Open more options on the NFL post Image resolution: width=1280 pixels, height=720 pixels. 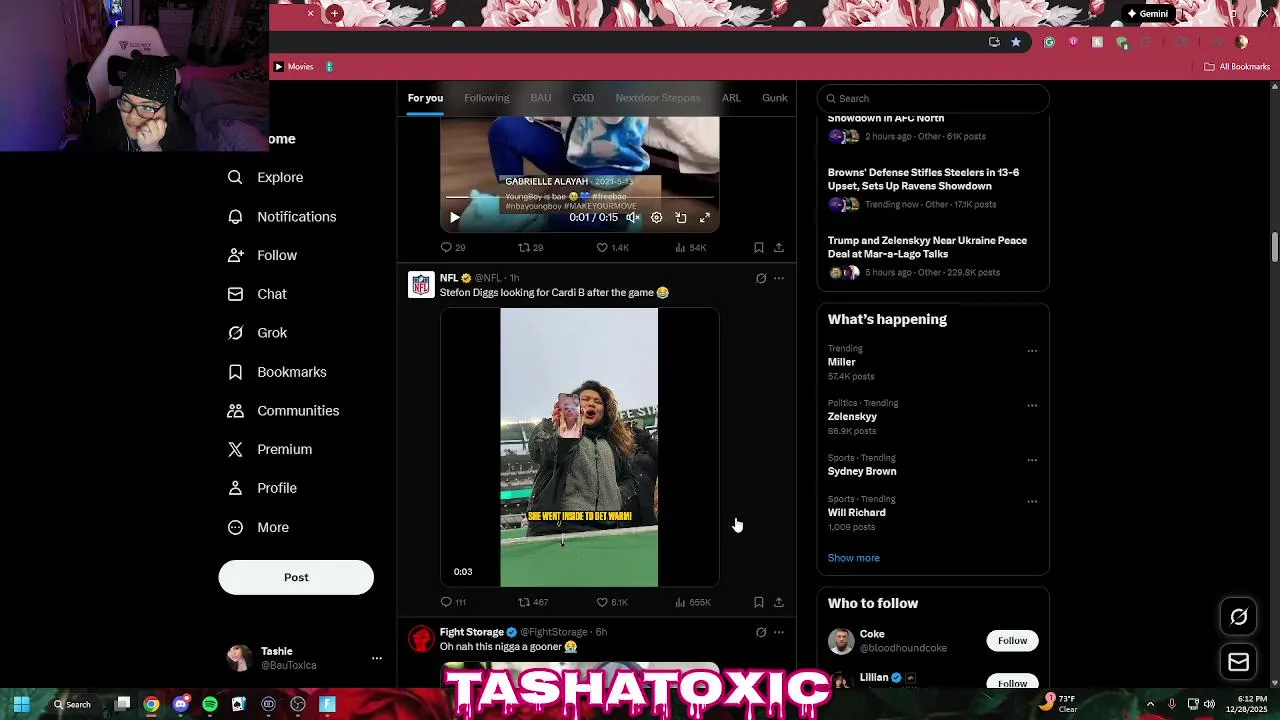click(x=779, y=278)
